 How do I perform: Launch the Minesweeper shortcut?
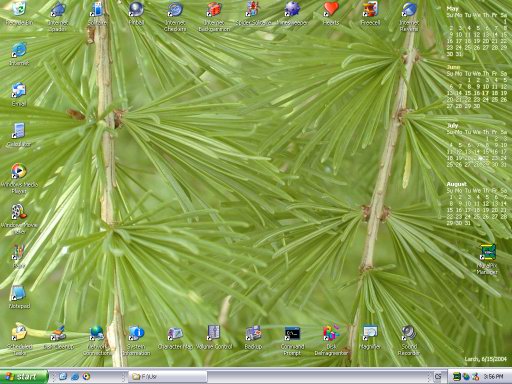(292, 13)
